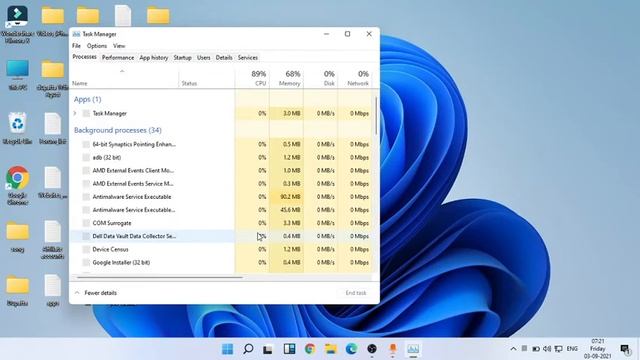This screenshot has width=640, height=360.
Task: Click the Task Manager process row icon
Action: tap(86, 113)
